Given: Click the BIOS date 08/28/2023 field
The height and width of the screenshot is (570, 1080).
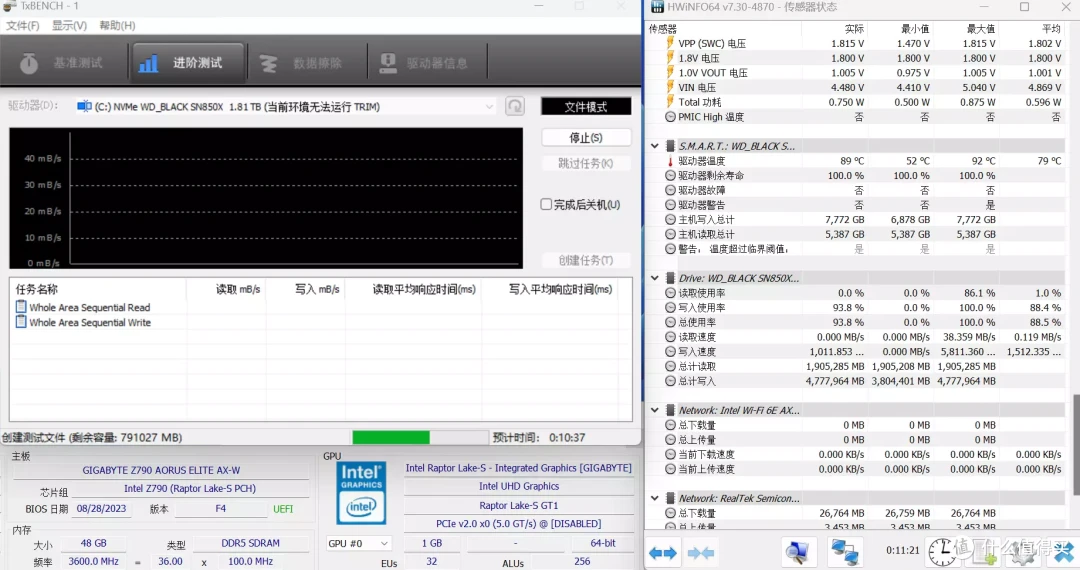Looking at the screenshot, I should point(101,509).
